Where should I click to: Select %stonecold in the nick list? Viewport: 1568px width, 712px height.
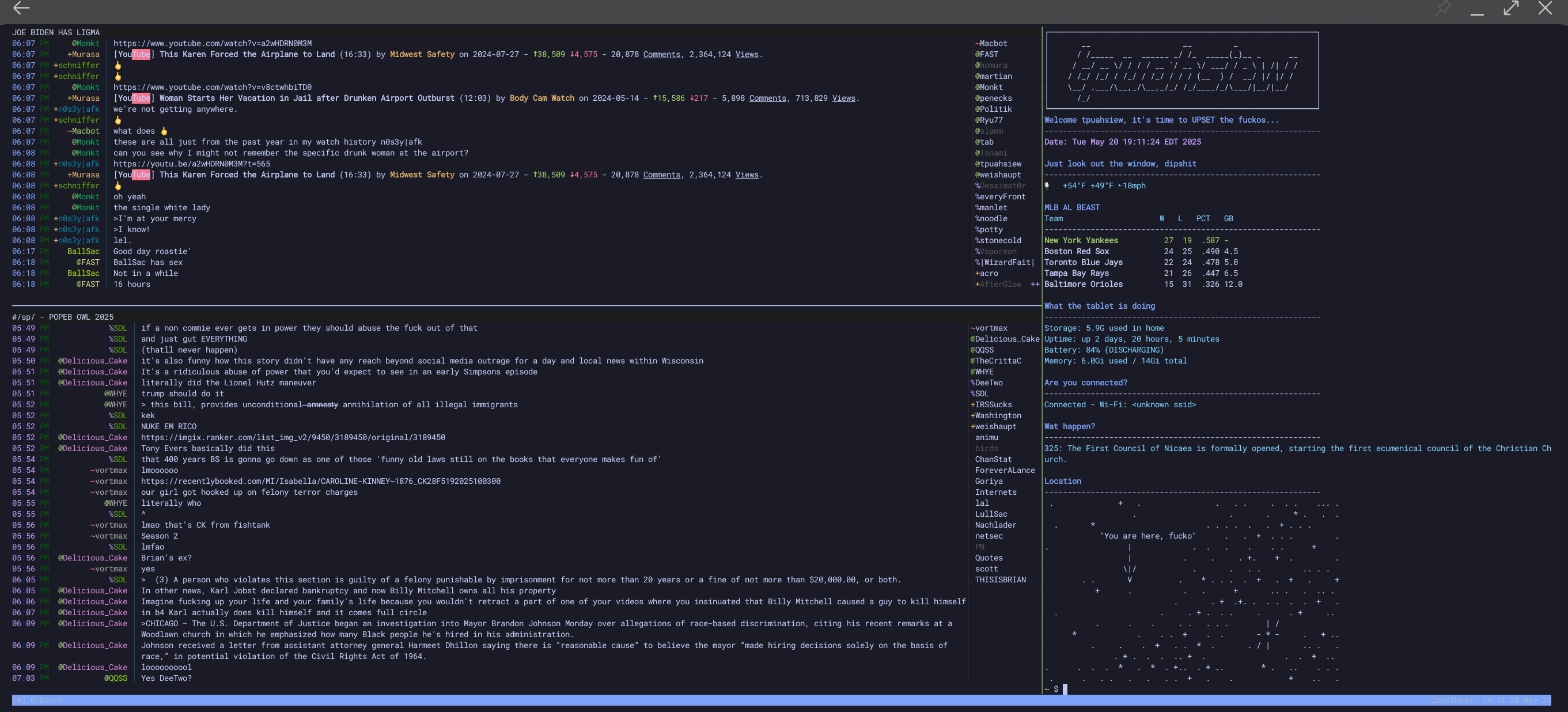(998, 240)
